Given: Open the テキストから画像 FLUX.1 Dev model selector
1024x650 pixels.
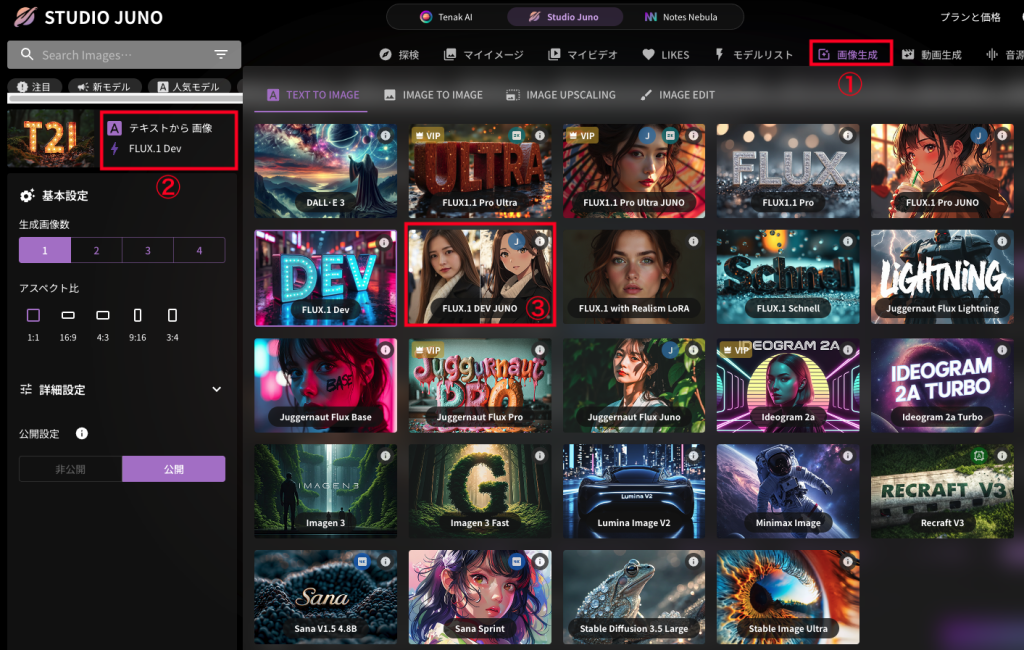Looking at the screenshot, I should (x=168, y=140).
